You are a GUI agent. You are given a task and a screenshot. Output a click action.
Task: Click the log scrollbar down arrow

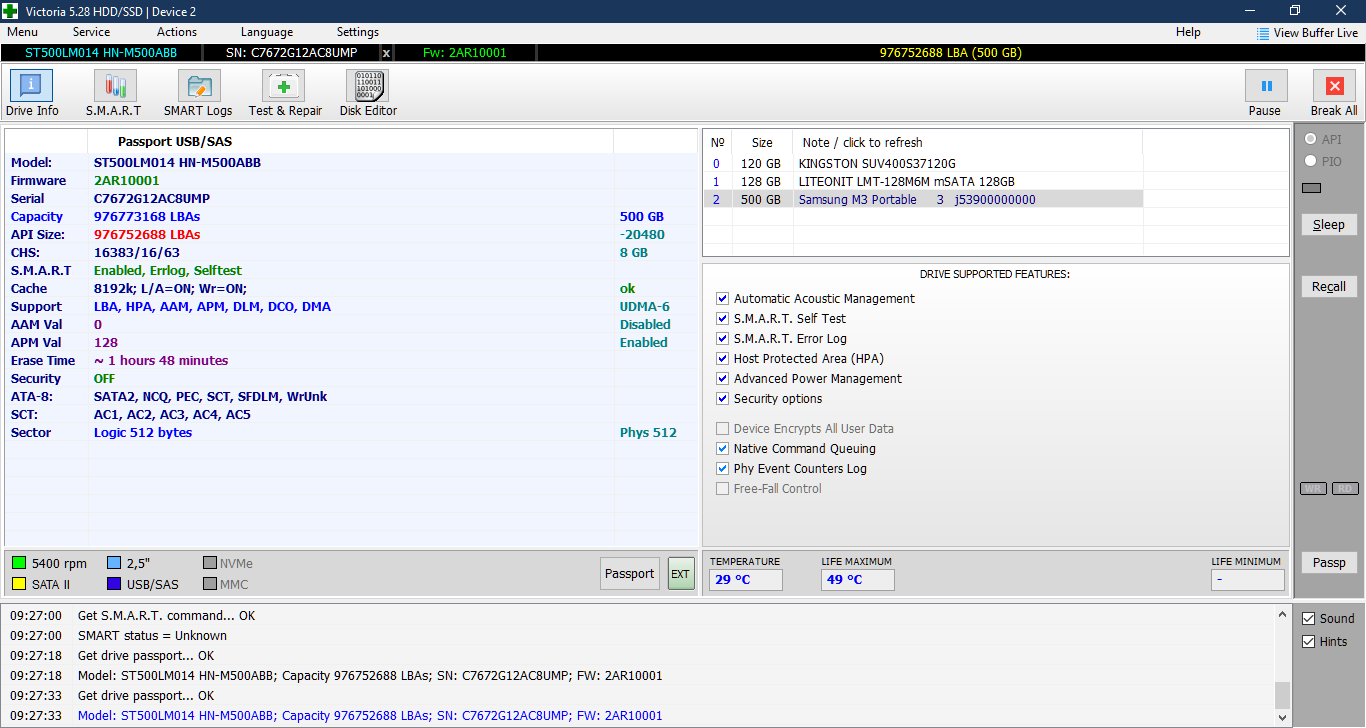pyautogui.click(x=1282, y=717)
